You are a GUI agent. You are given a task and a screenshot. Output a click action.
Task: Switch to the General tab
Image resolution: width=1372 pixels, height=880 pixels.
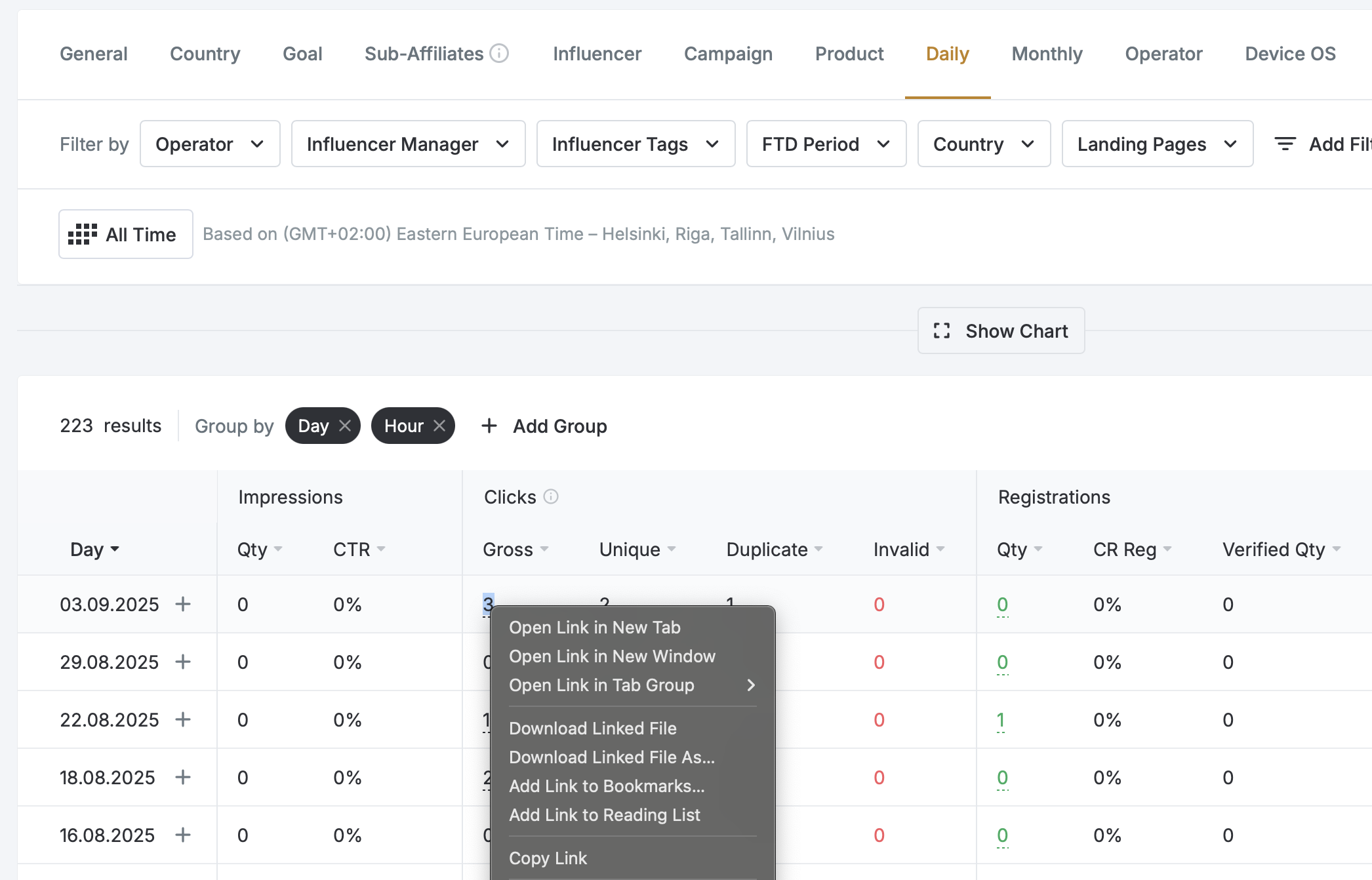click(94, 54)
